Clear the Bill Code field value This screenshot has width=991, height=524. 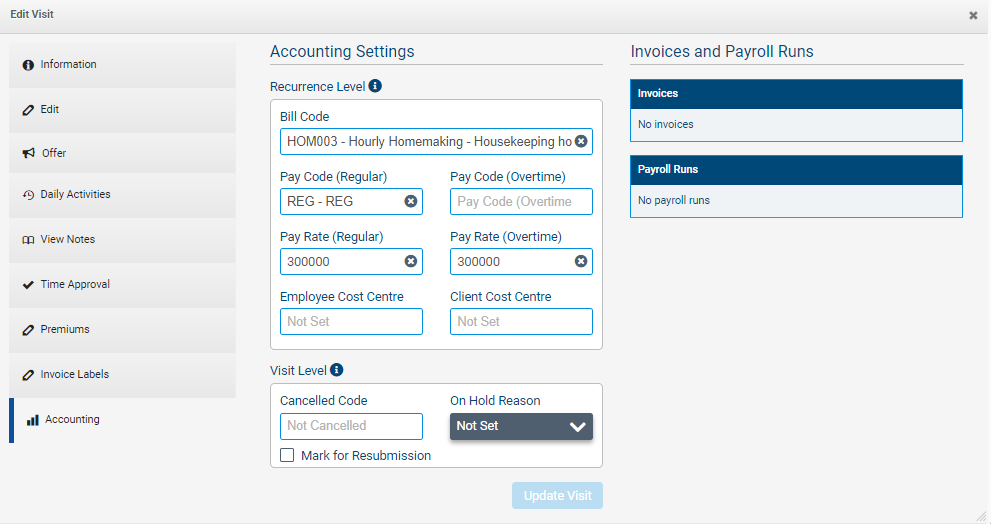581,141
